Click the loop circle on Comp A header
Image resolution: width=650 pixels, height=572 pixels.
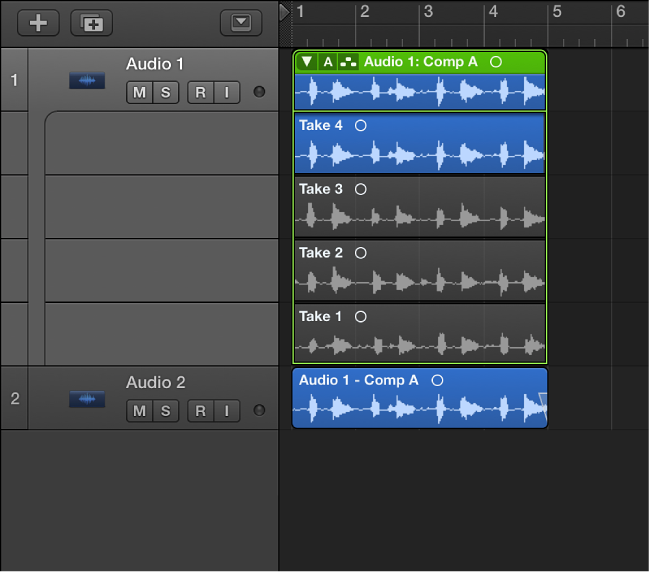click(x=496, y=62)
